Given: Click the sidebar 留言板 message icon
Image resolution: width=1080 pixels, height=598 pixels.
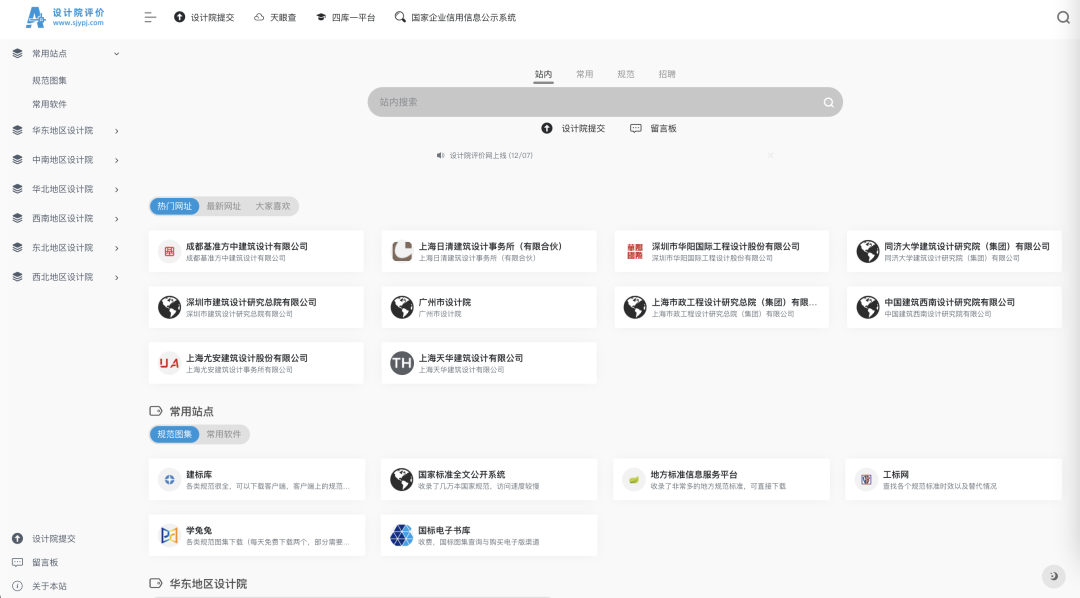Looking at the screenshot, I should coord(17,562).
